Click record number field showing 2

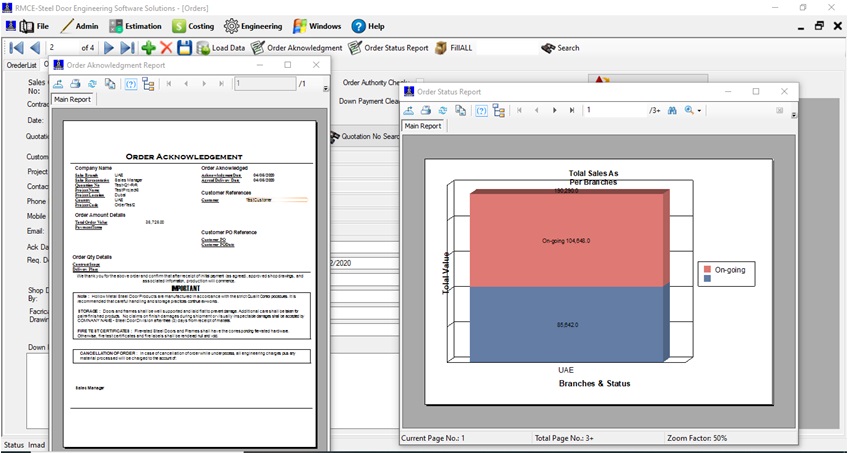click(x=62, y=48)
